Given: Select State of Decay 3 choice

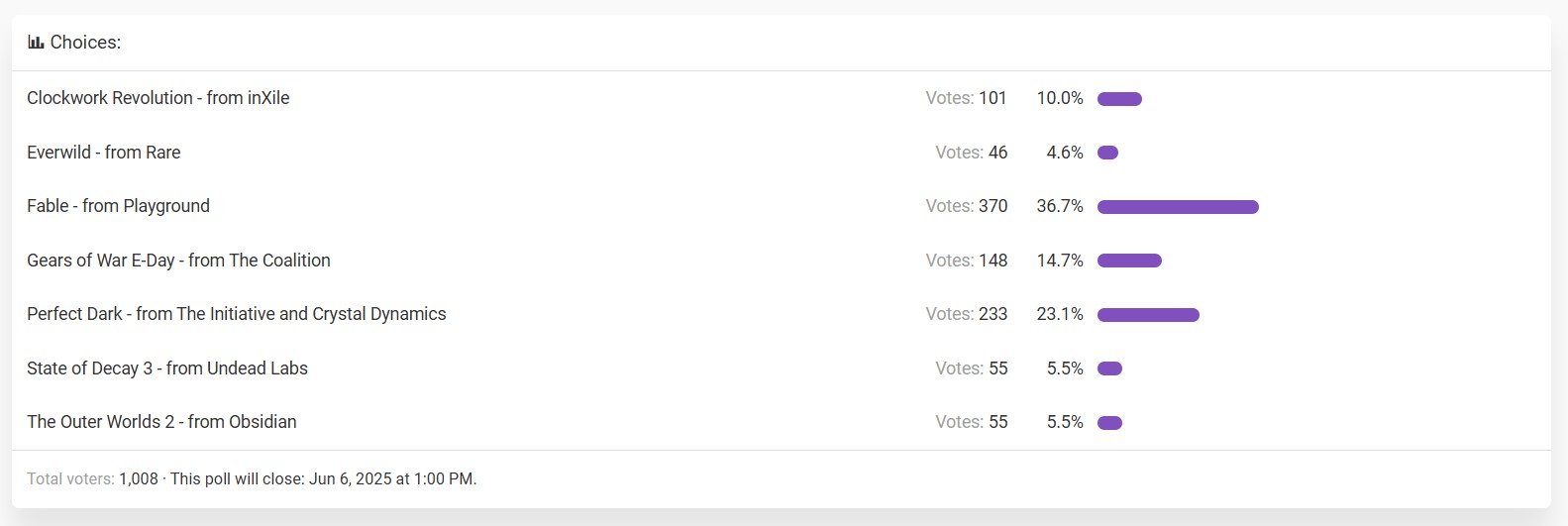Looking at the screenshot, I should coord(167,368).
